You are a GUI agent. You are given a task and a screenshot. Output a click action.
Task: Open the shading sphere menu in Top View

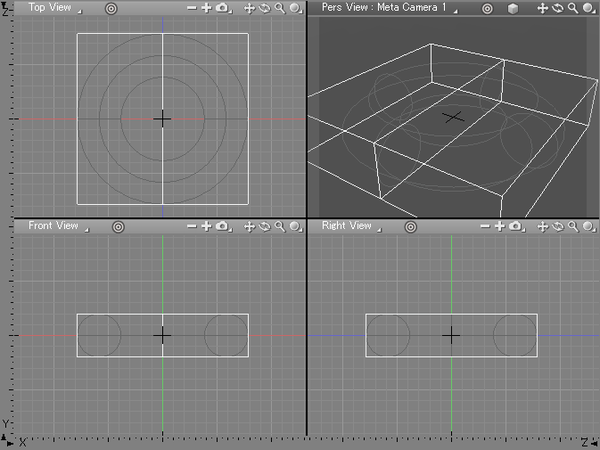[x=295, y=8]
